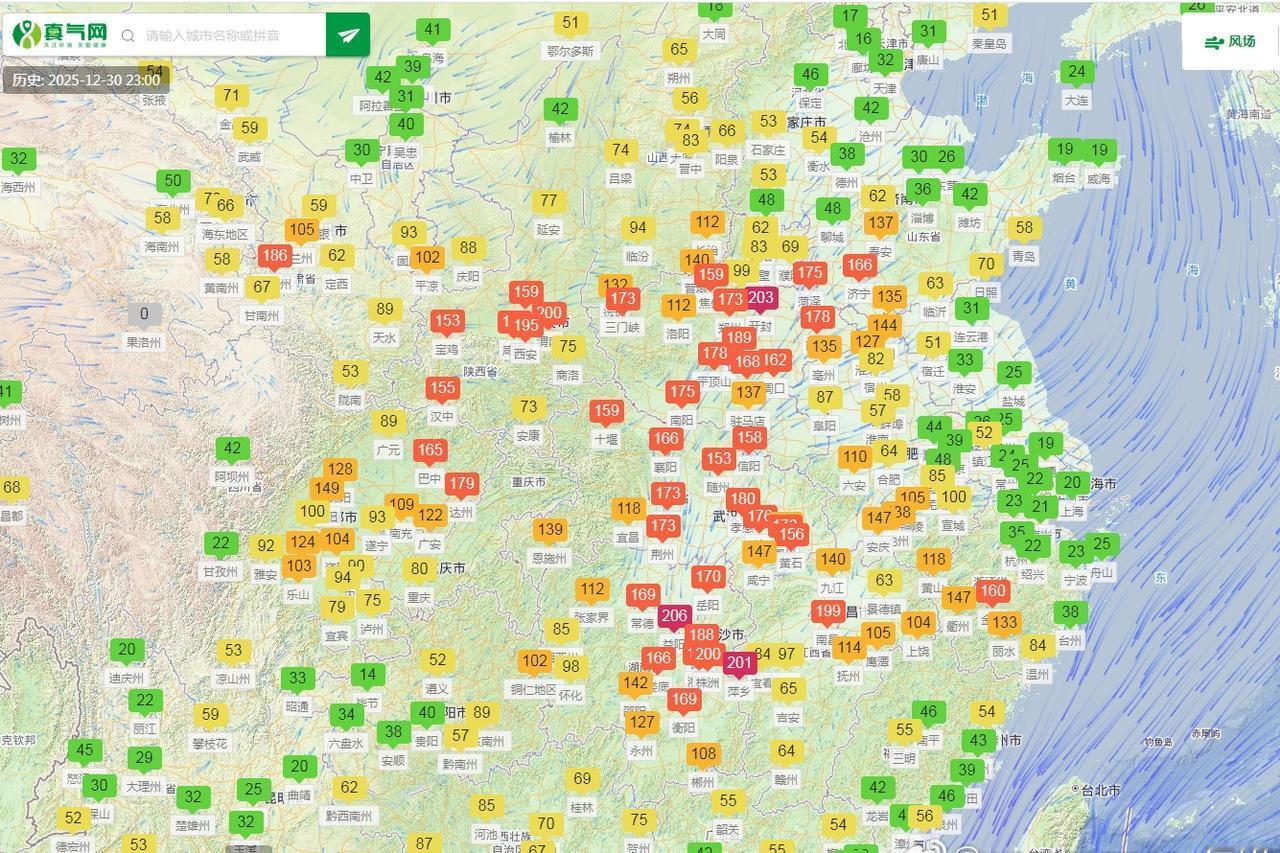The width and height of the screenshot is (1280, 853).
Task: Open the 30 AQI marker at 中卫
Action: click(x=361, y=151)
